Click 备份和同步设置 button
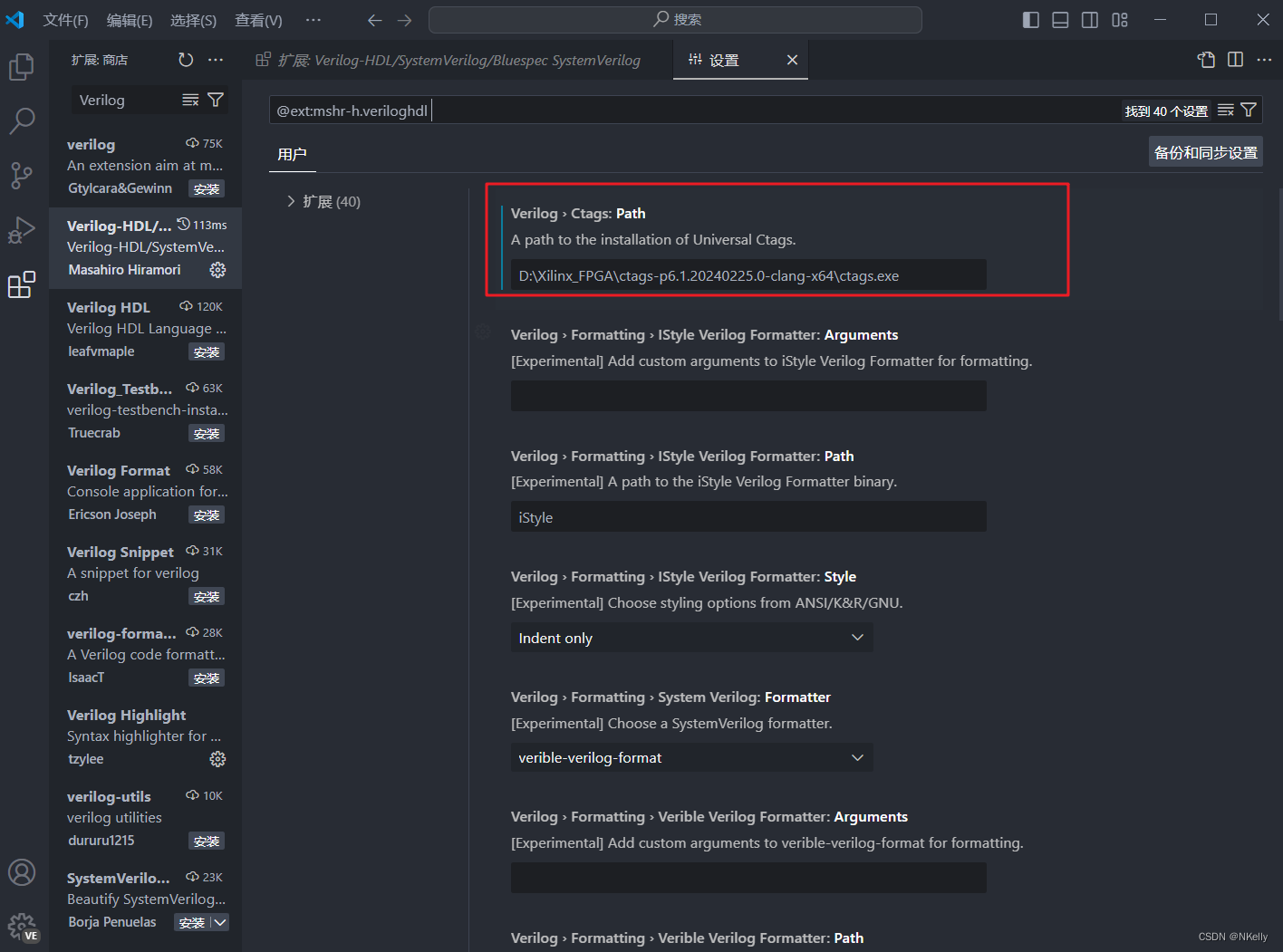This screenshot has width=1283, height=952. click(x=1206, y=152)
